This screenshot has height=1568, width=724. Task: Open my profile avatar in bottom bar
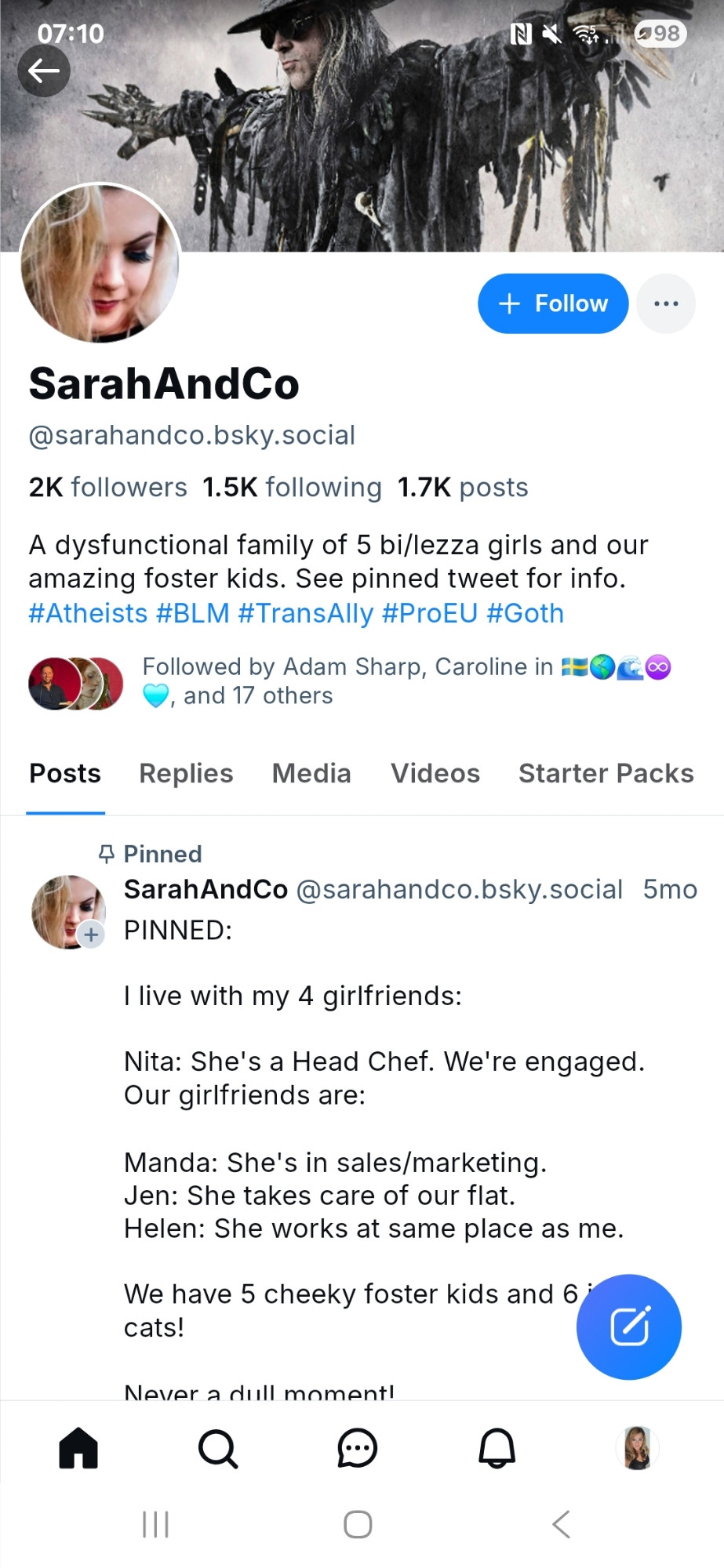(637, 1447)
